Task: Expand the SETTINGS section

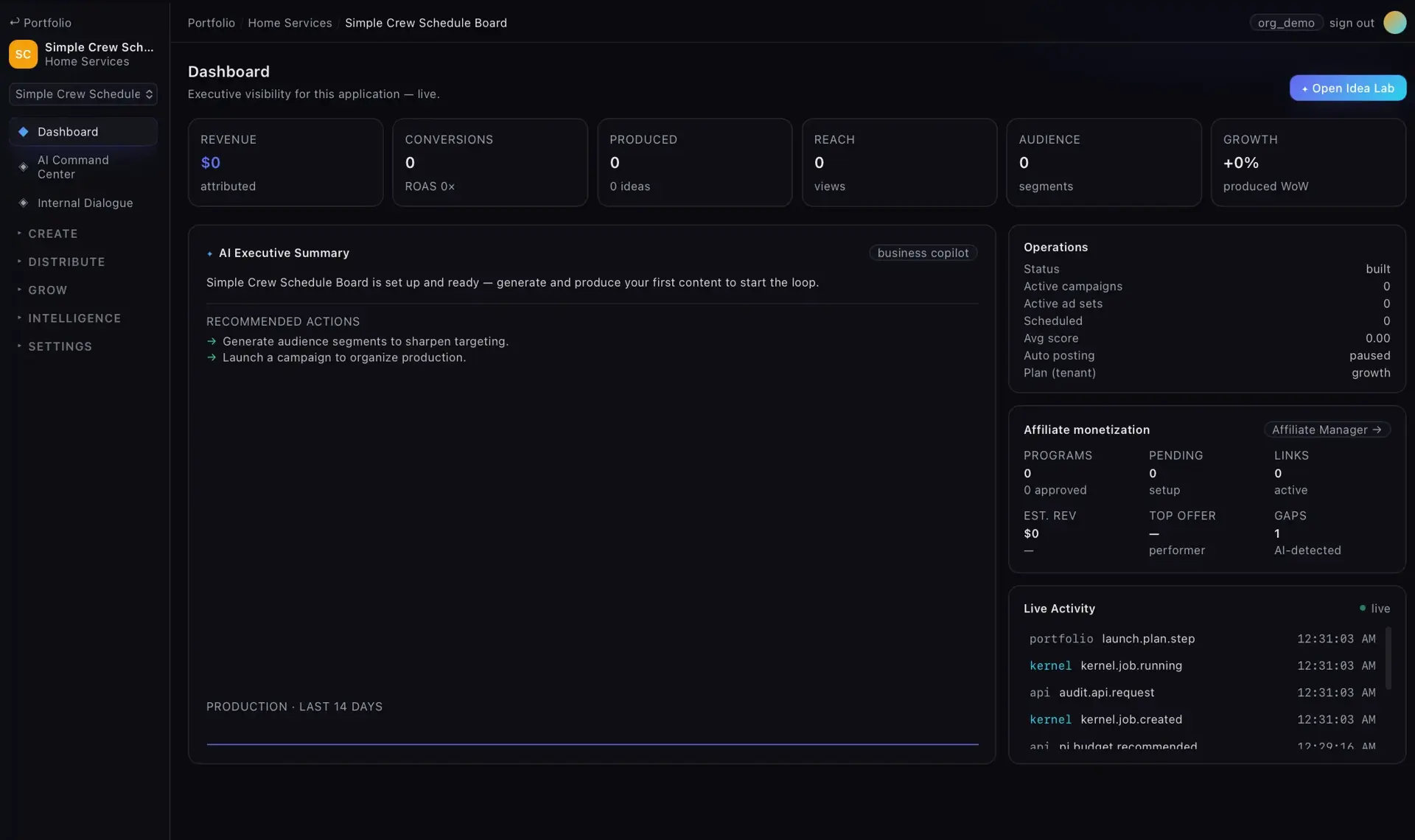Action: (x=60, y=346)
